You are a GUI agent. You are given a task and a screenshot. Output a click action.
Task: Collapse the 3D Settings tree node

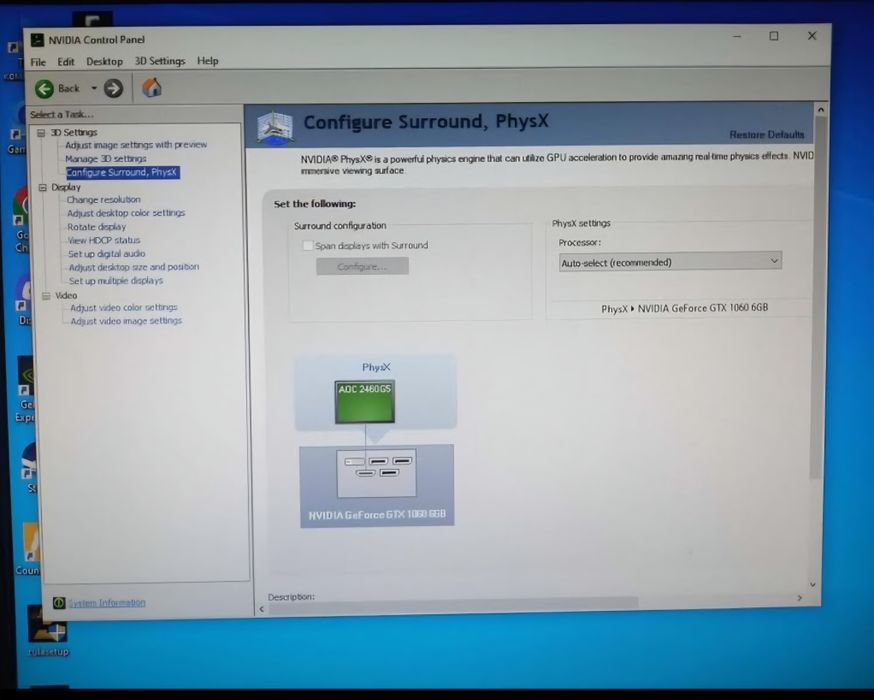coord(41,133)
